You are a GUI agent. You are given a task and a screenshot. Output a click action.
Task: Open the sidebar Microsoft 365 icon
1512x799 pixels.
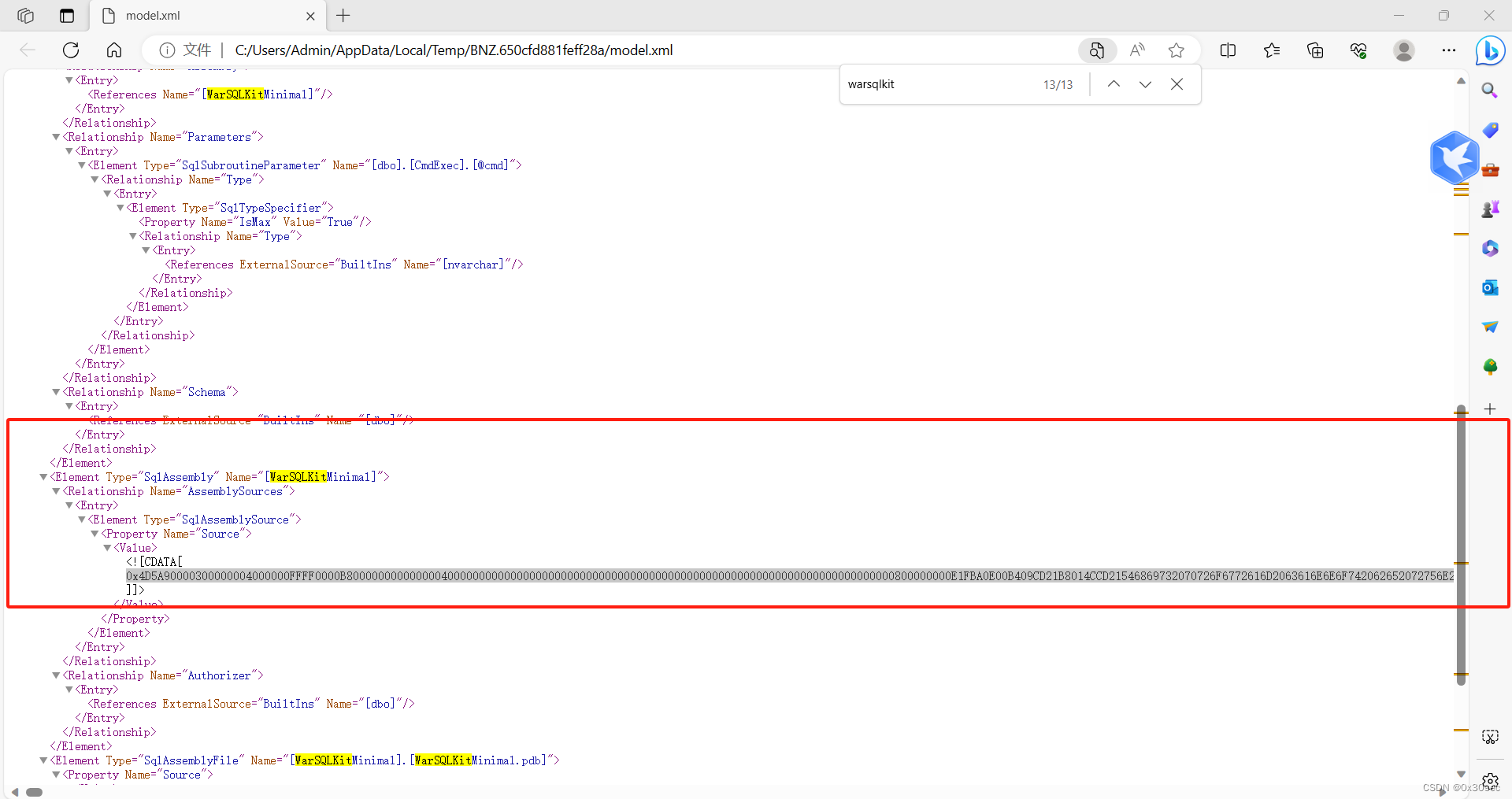[1490, 248]
